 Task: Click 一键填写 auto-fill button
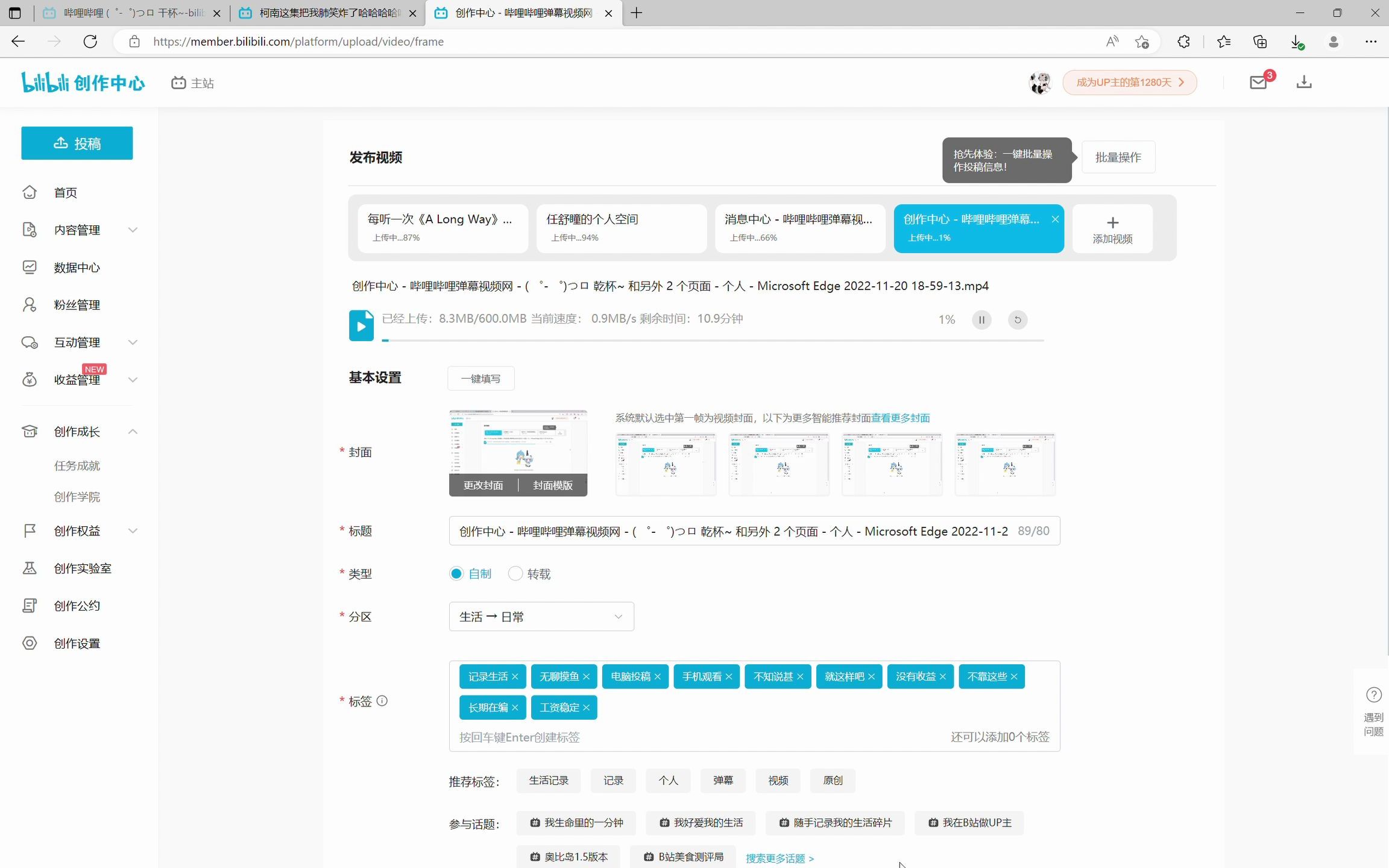coord(480,378)
